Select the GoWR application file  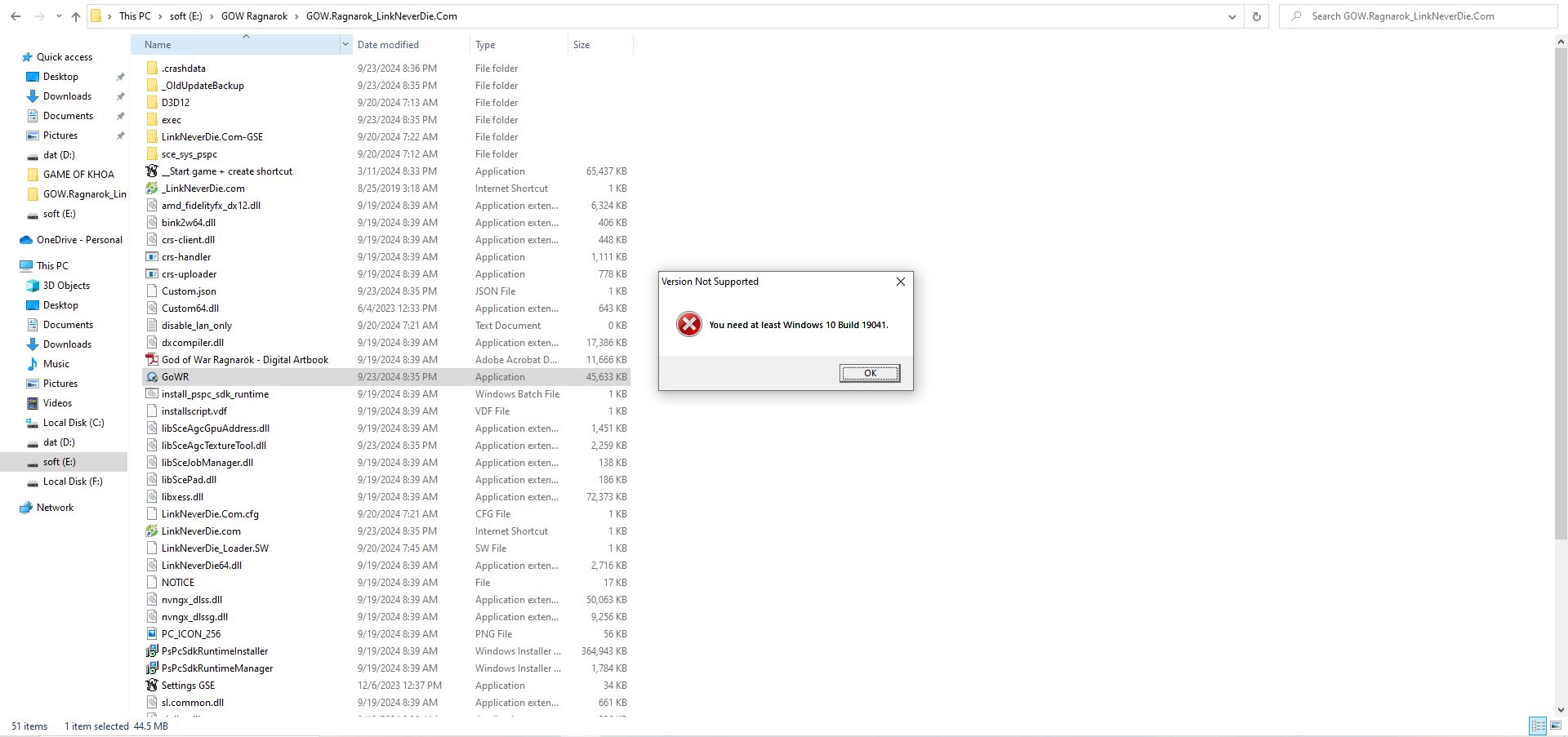[175, 377]
